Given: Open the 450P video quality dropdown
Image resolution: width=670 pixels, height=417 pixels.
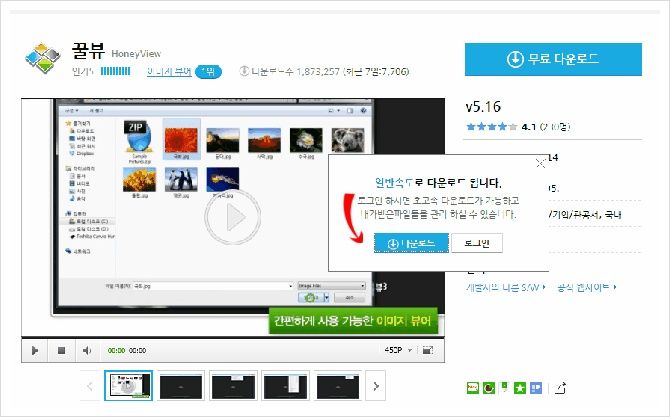Looking at the screenshot, I should pos(398,350).
